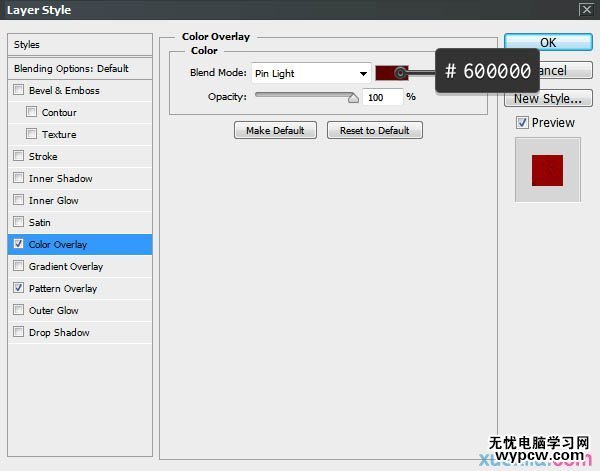Enable the Inner Glow checkbox
The image size is (600, 471).
click(18, 200)
